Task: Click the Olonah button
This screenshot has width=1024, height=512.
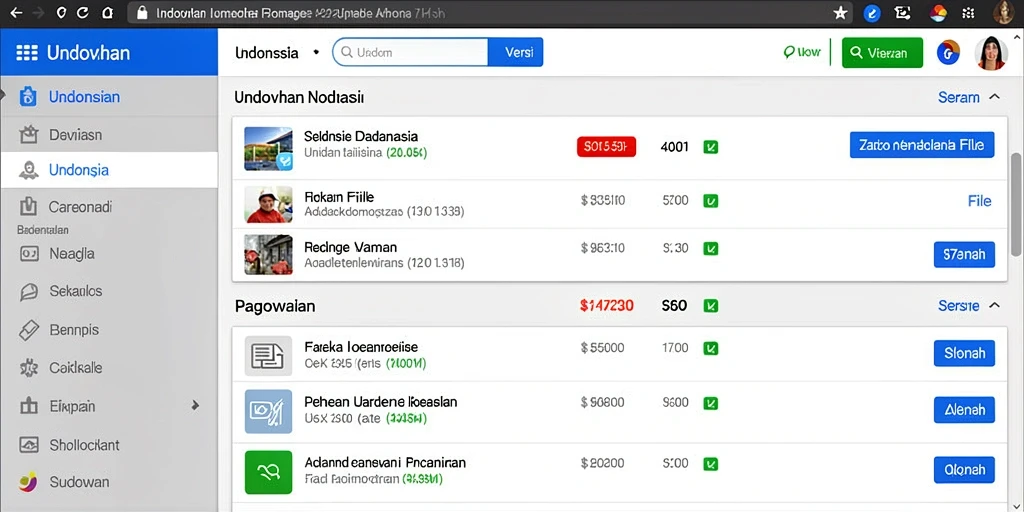Action: pyautogui.click(x=965, y=470)
